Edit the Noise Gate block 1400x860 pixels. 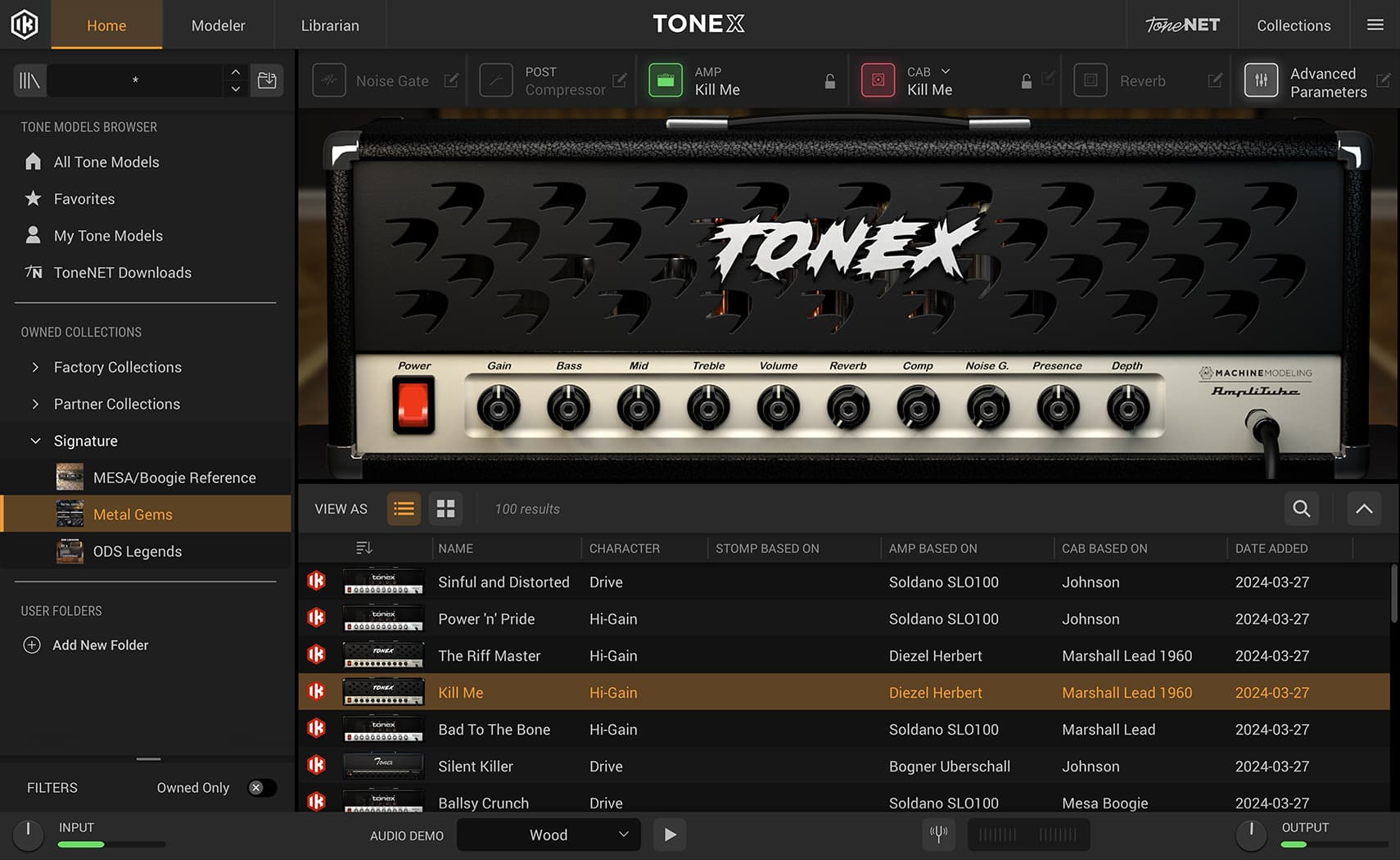451,80
